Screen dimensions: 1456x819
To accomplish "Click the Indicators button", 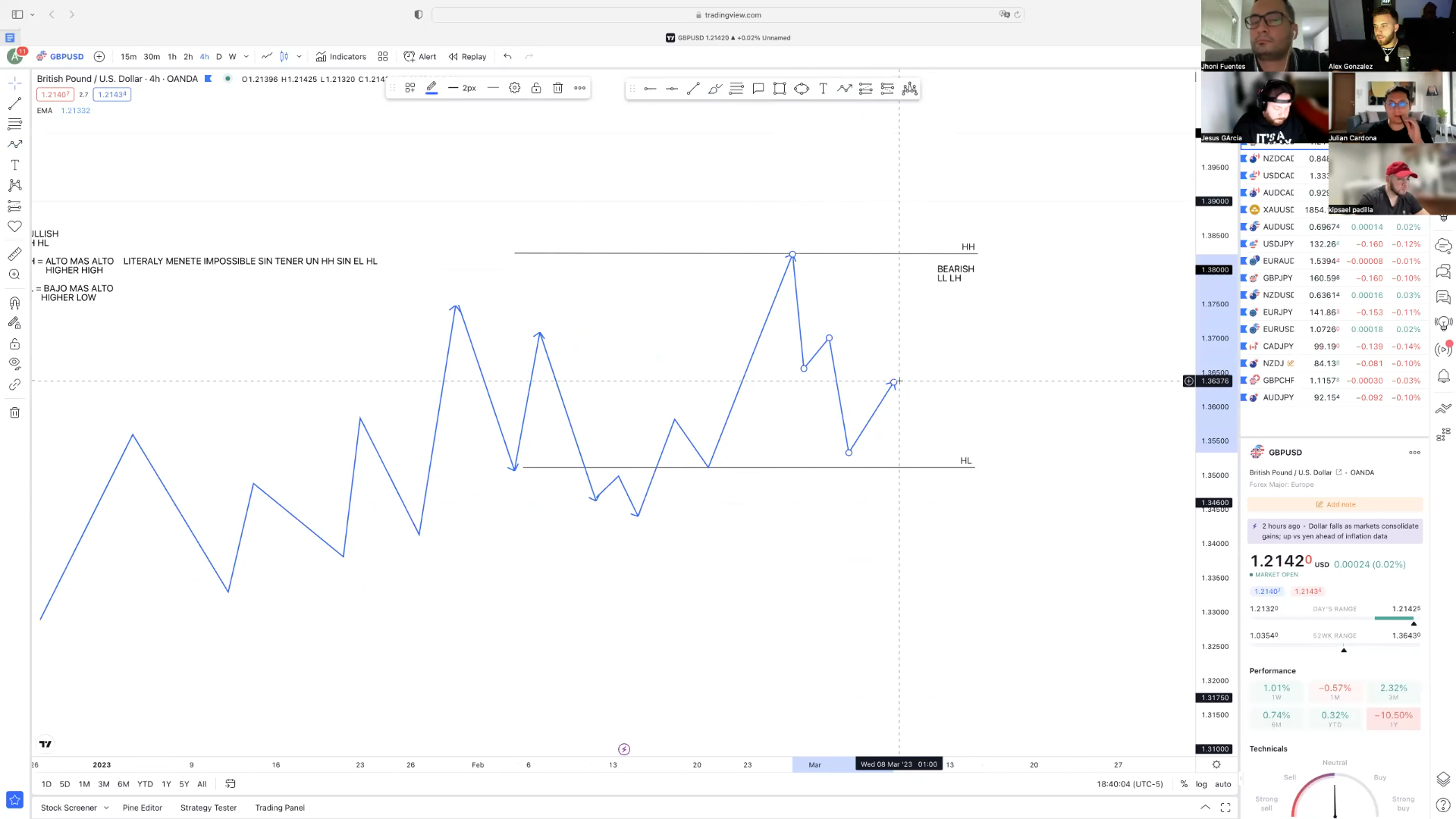I will point(340,56).
